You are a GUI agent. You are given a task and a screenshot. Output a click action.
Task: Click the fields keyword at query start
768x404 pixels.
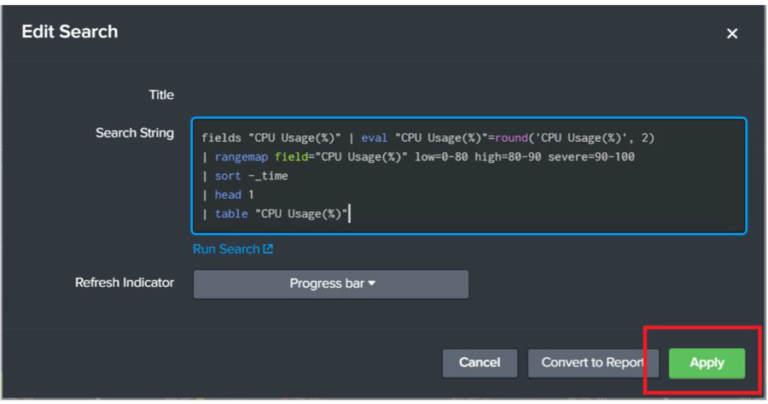coord(221,138)
